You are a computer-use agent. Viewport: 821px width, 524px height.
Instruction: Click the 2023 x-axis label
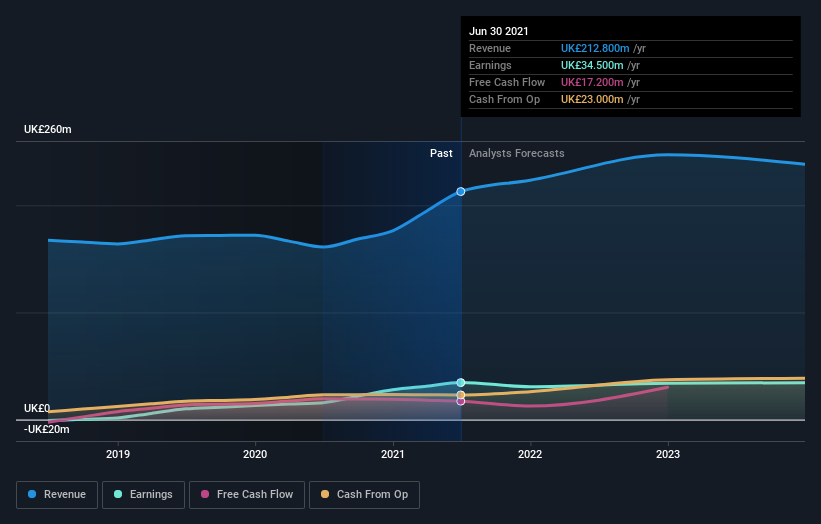[x=668, y=454]
